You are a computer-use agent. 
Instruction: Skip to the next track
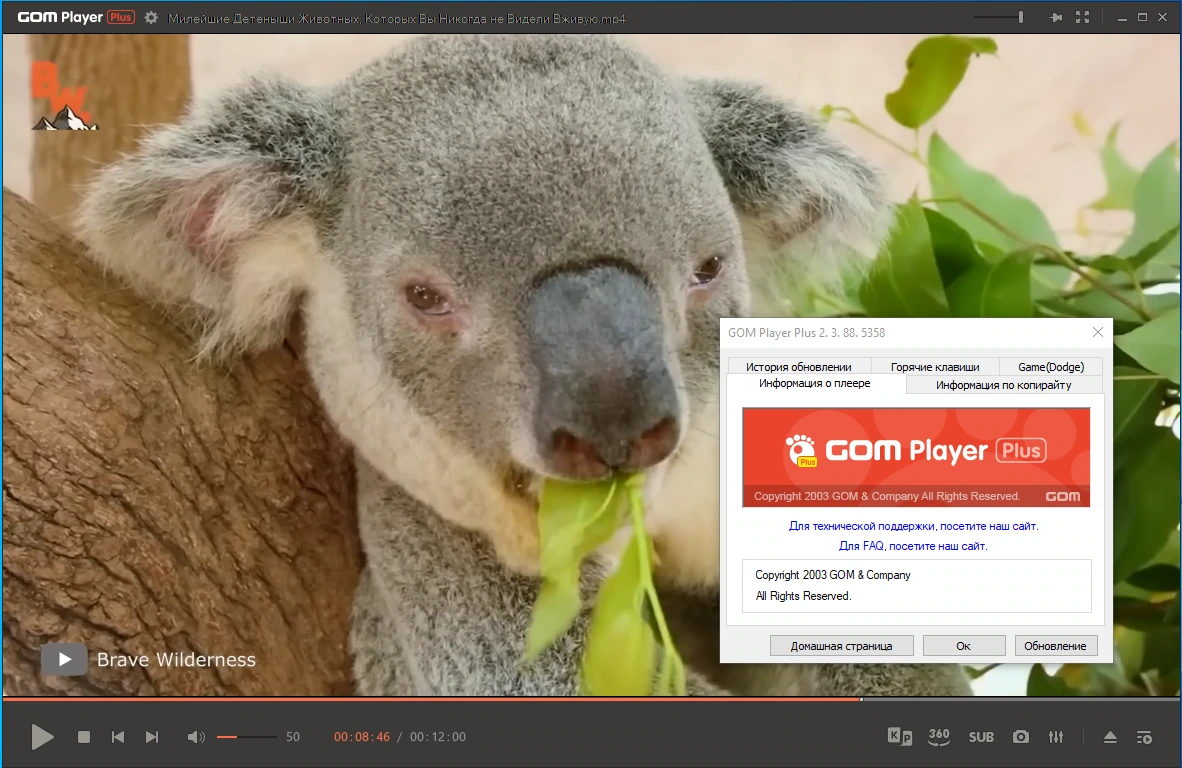(x=152, y=736)
